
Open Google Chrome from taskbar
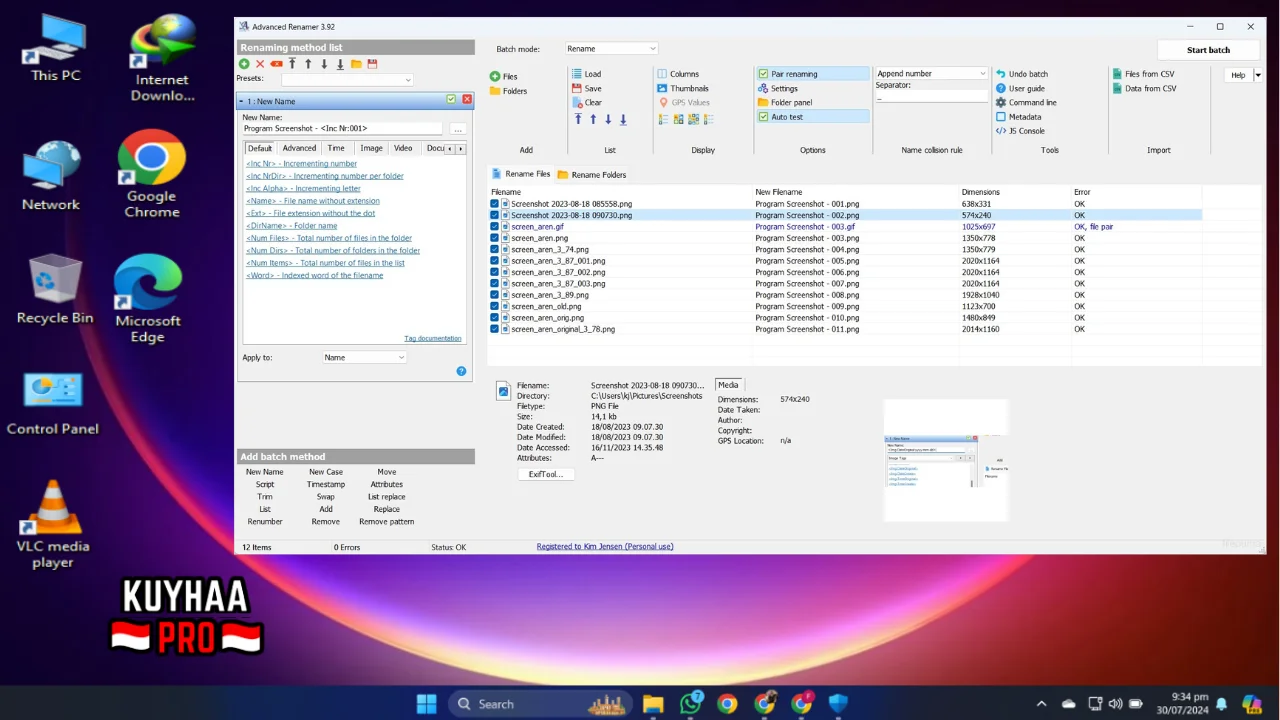pyautogui.click(x=727, y=704)
